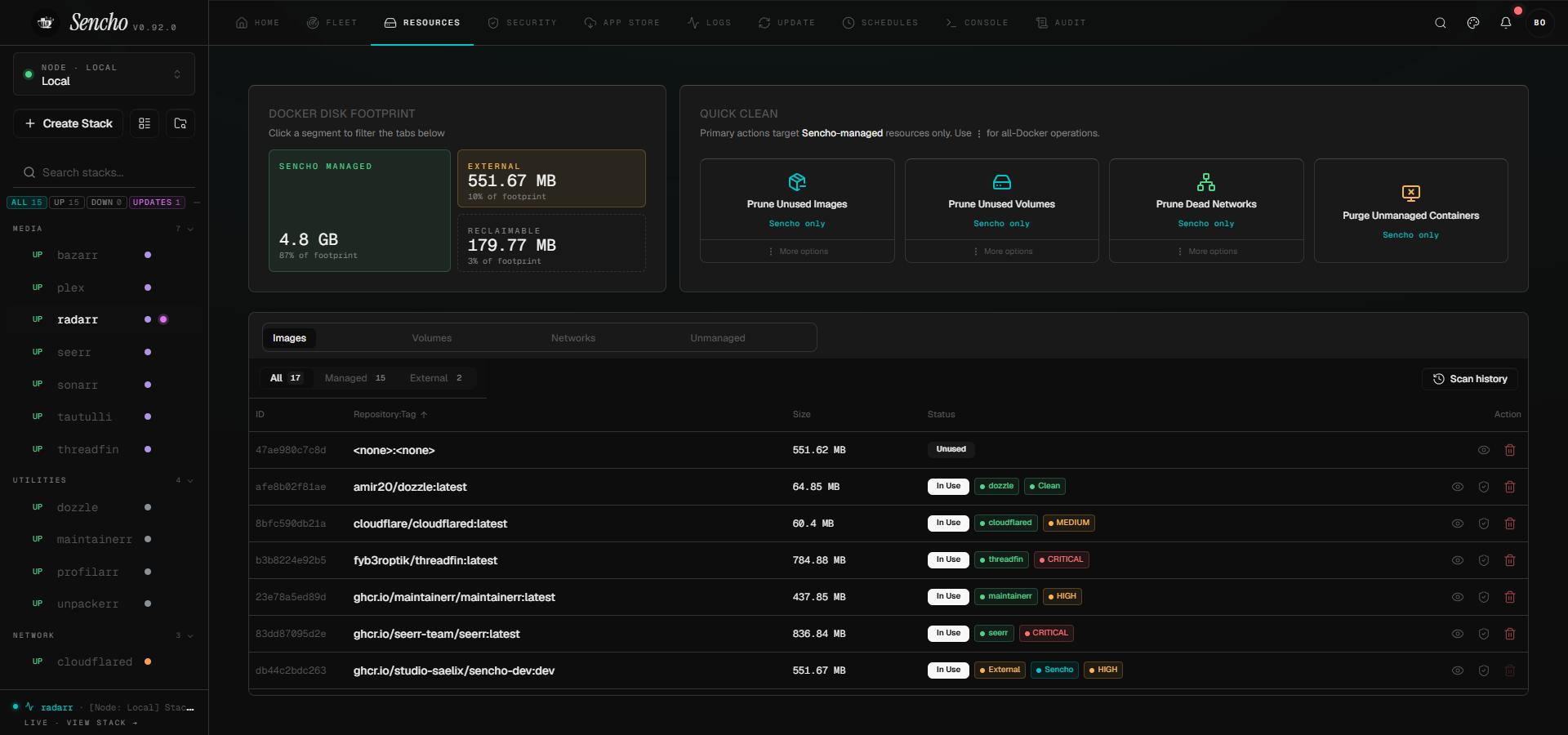Delete the <none>:<none> image with trash icon
The image size is (1568, 735).
(1510, 450)
